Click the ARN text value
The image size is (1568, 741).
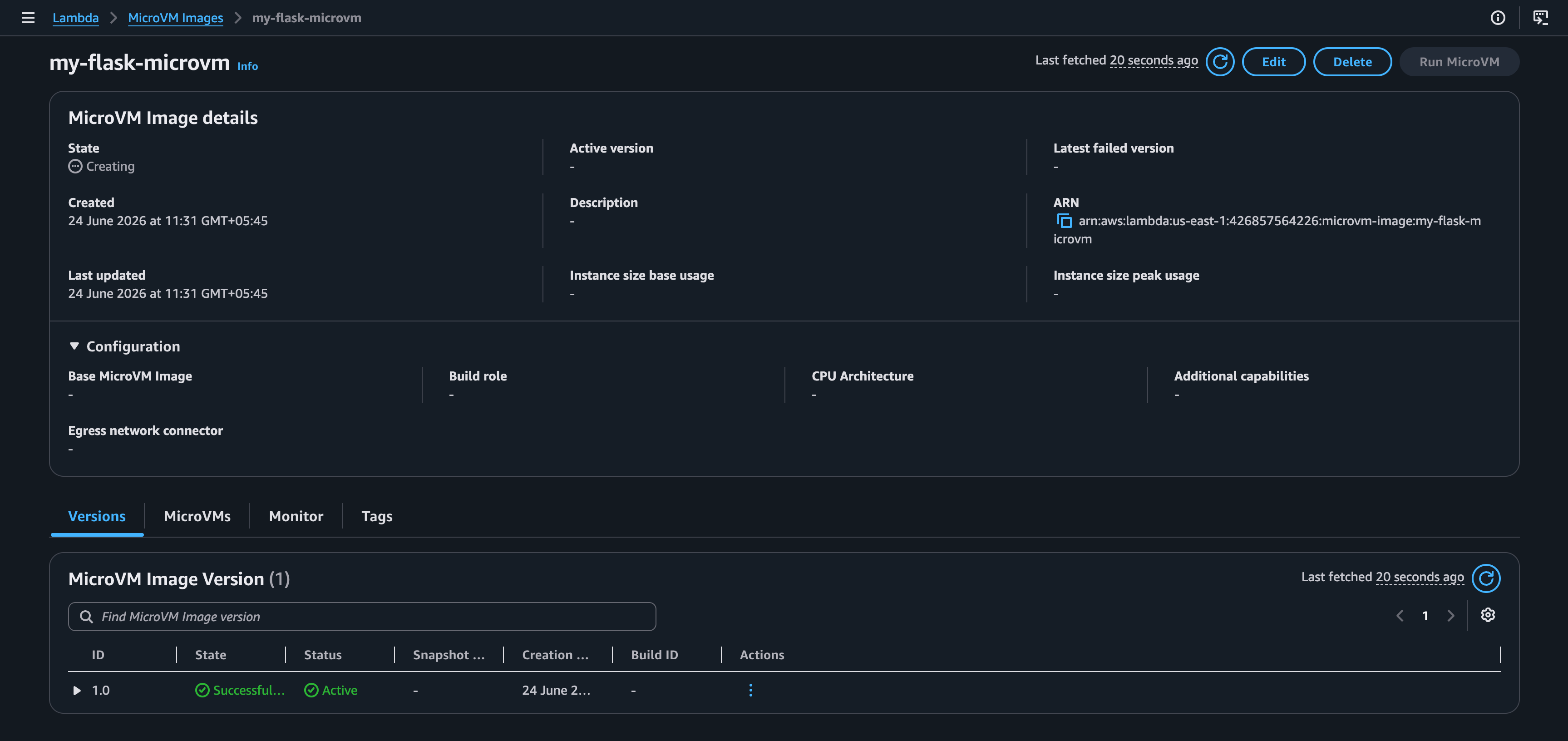(x=1267, y=230)
